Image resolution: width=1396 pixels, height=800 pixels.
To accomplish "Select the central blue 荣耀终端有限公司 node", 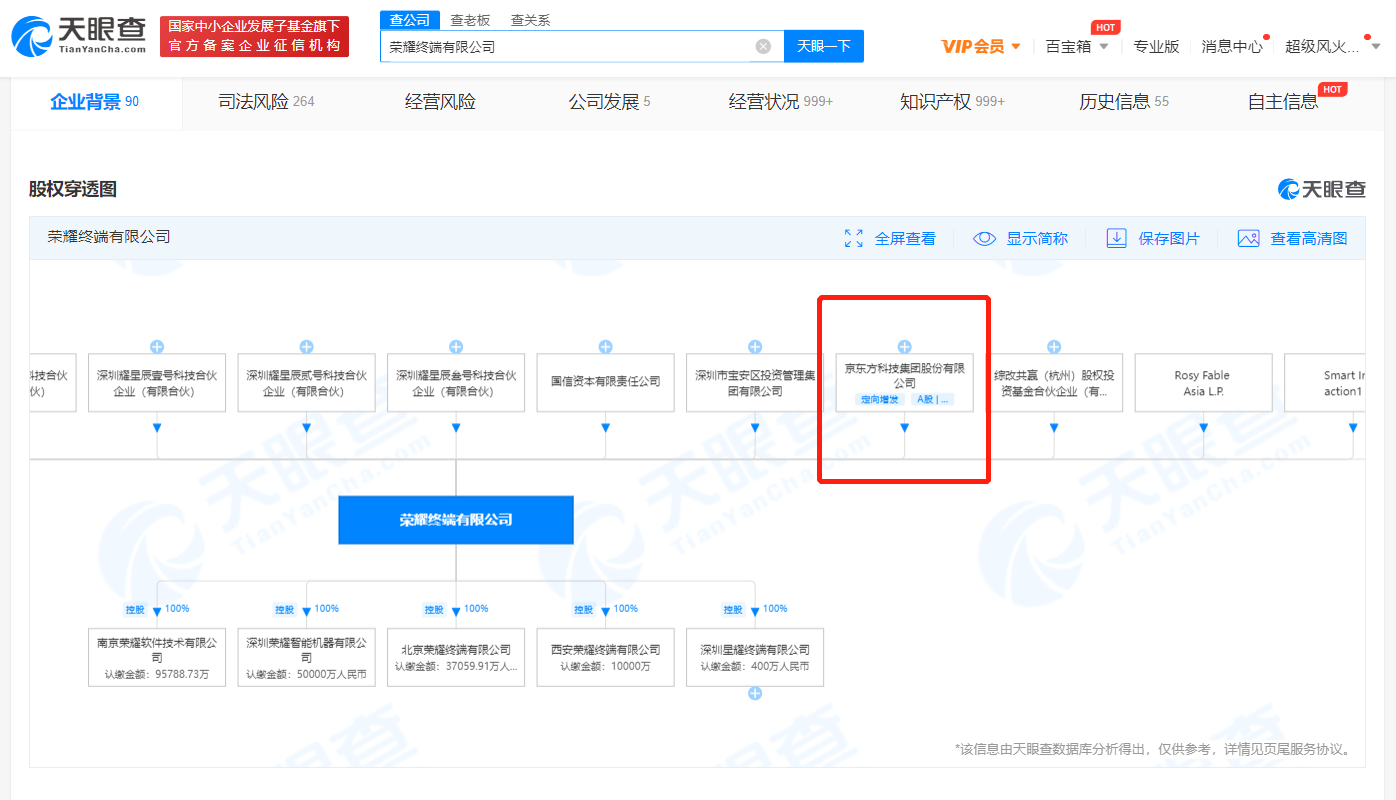I will 456,520.
